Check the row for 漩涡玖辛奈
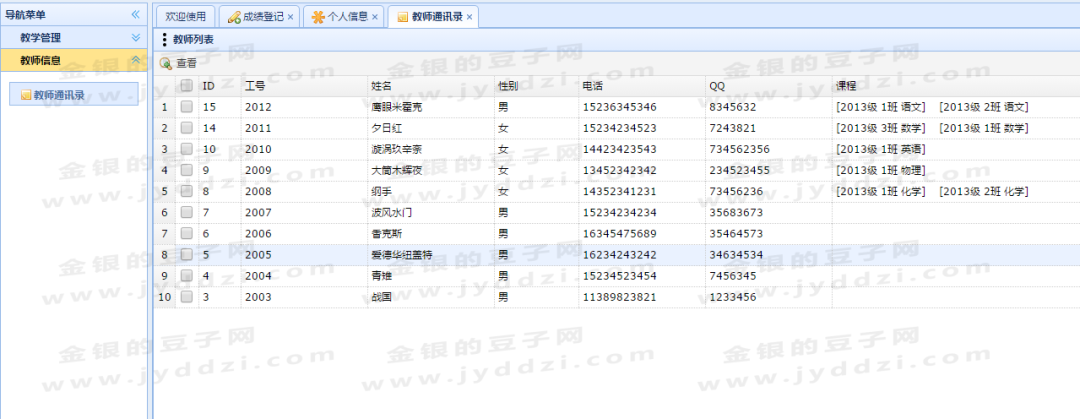Viewport: 1080px width, 419px height. click(187, 149)
